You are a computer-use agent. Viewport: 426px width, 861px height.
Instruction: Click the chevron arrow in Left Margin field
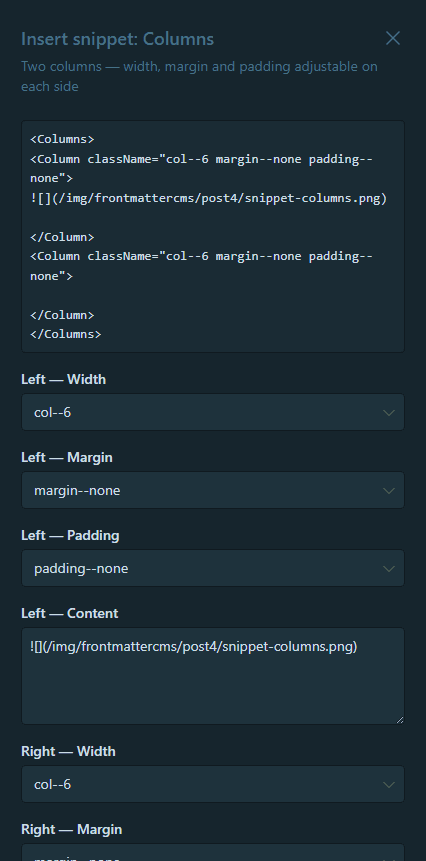[x=389, y=490]
